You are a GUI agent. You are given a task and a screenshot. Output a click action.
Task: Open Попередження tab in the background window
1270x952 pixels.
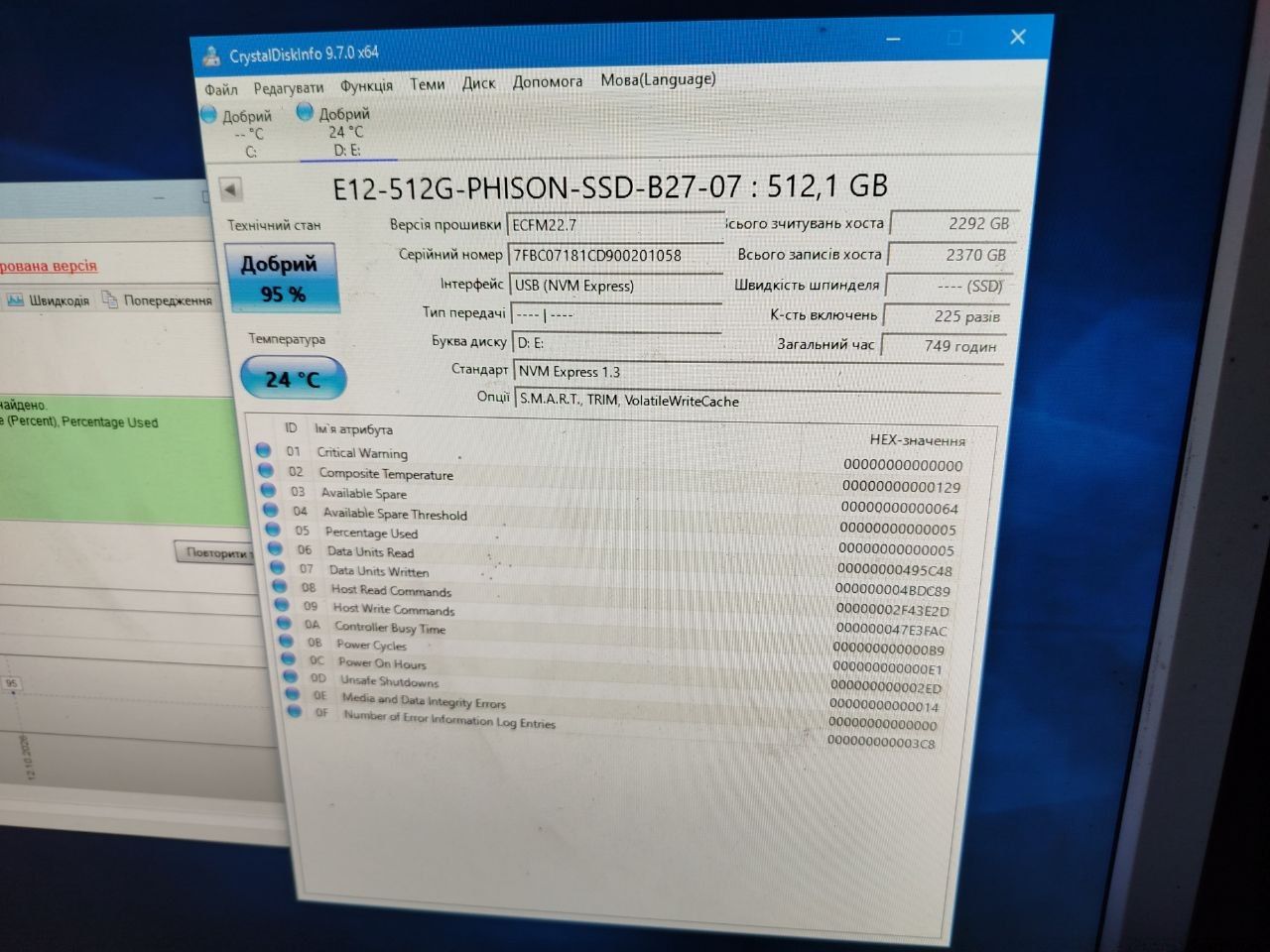coord(159,299)
